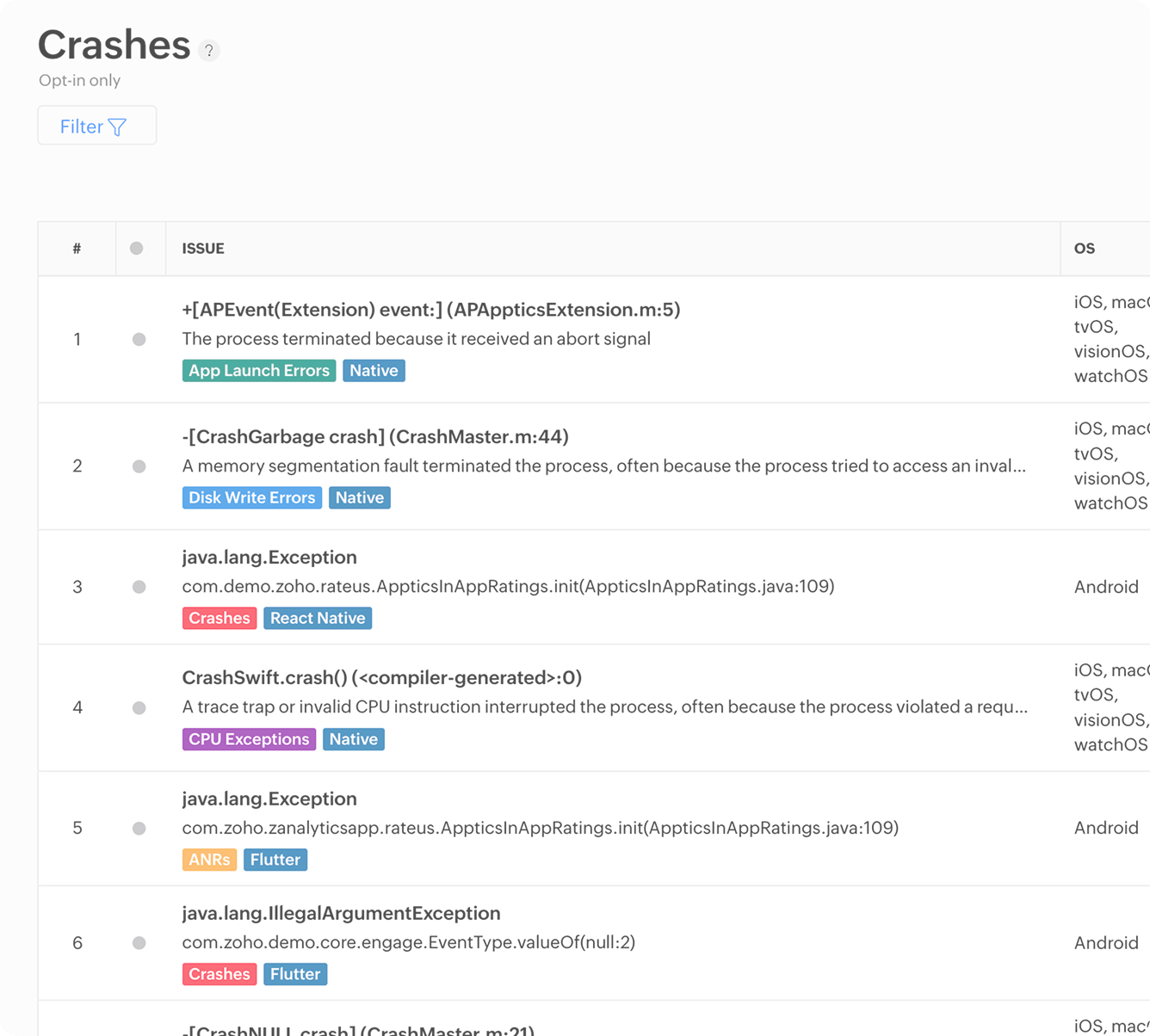Select the Disk Write Errors tag
The image size is (1150, 1036).
coord(251,497)
